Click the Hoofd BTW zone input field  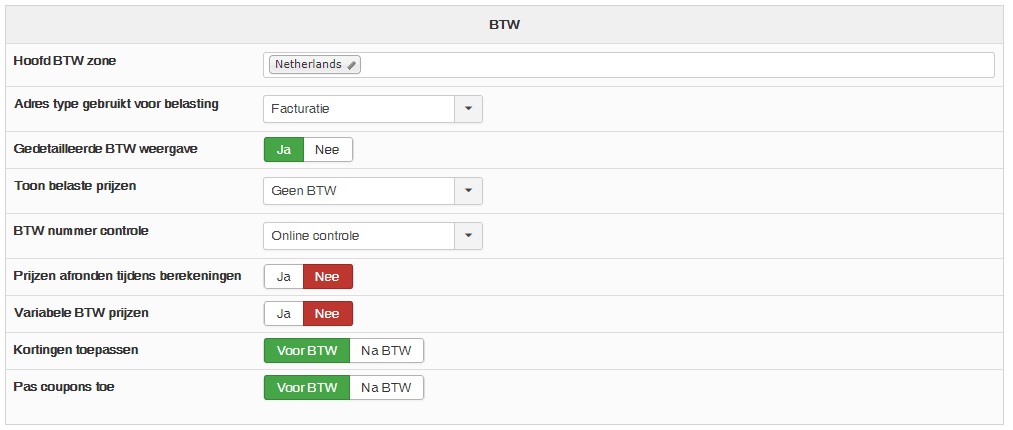670,65
